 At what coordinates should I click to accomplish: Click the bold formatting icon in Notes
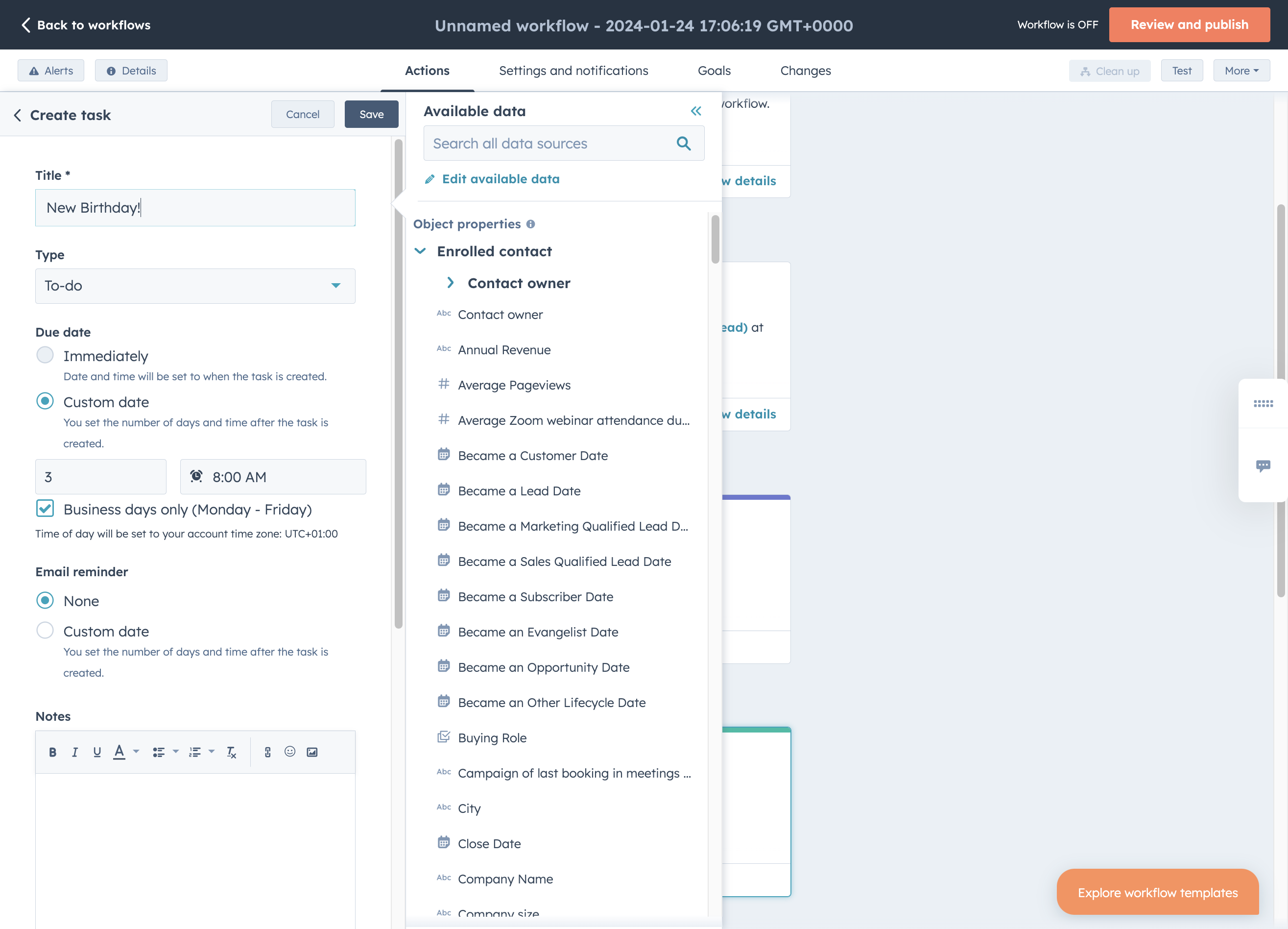pyautogui.click(x=53, y=752)
